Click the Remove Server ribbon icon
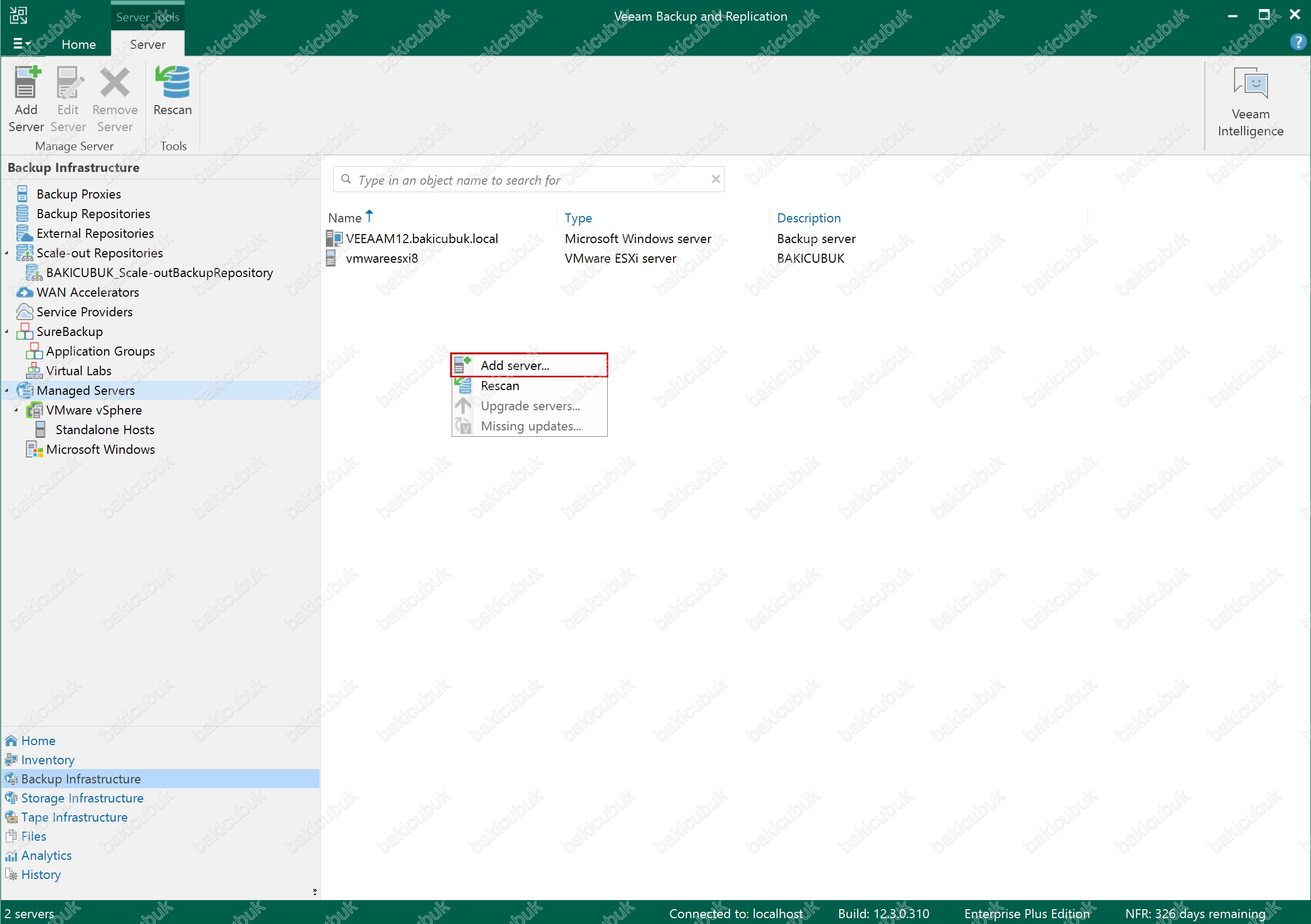Viewport: 1311px width, 924px height. point(115,82)
